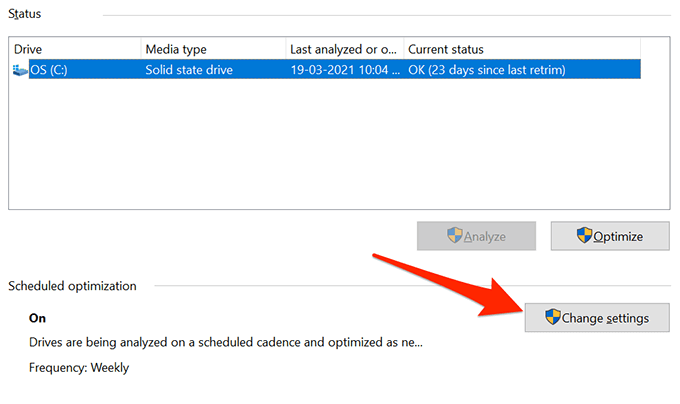Click the Scheduled optimization section heading
Viewport: 680px width, 404px height.
72,286
